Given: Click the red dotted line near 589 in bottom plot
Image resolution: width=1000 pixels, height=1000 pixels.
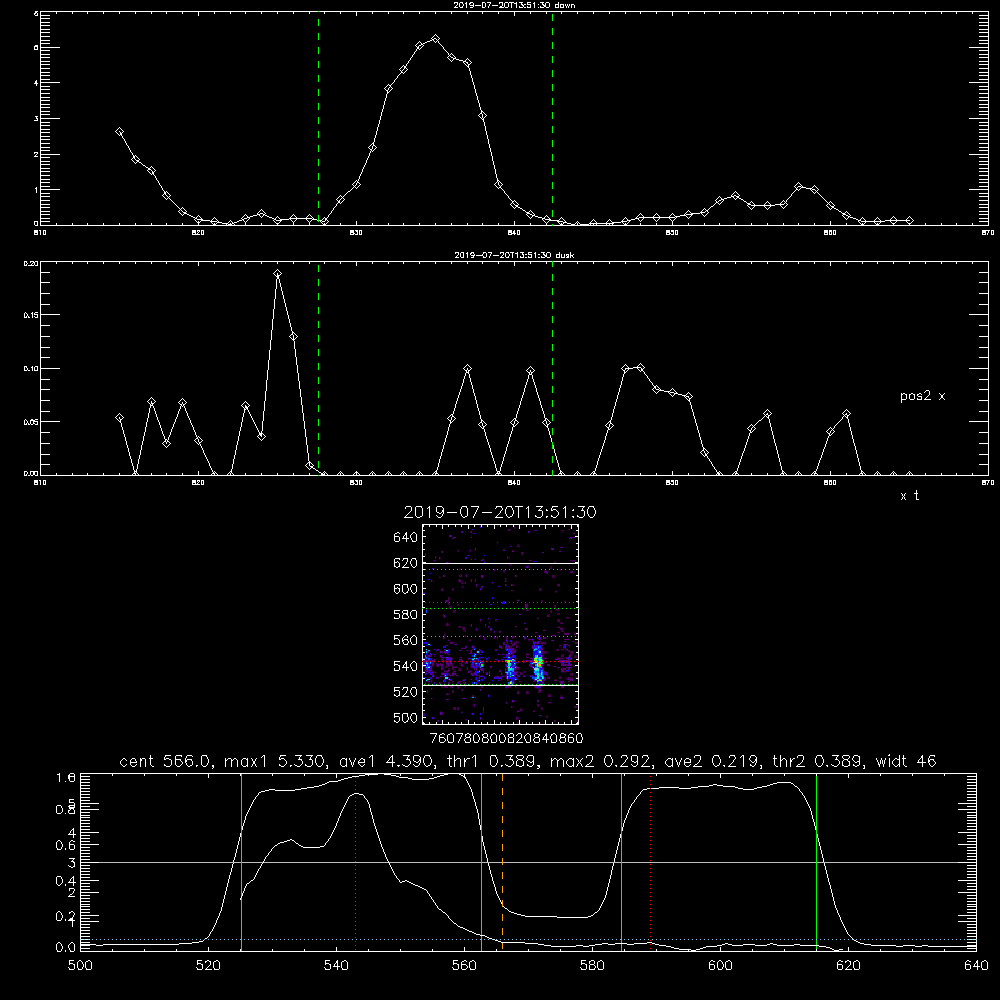Looking at the screenshot, I should (651, 861).
